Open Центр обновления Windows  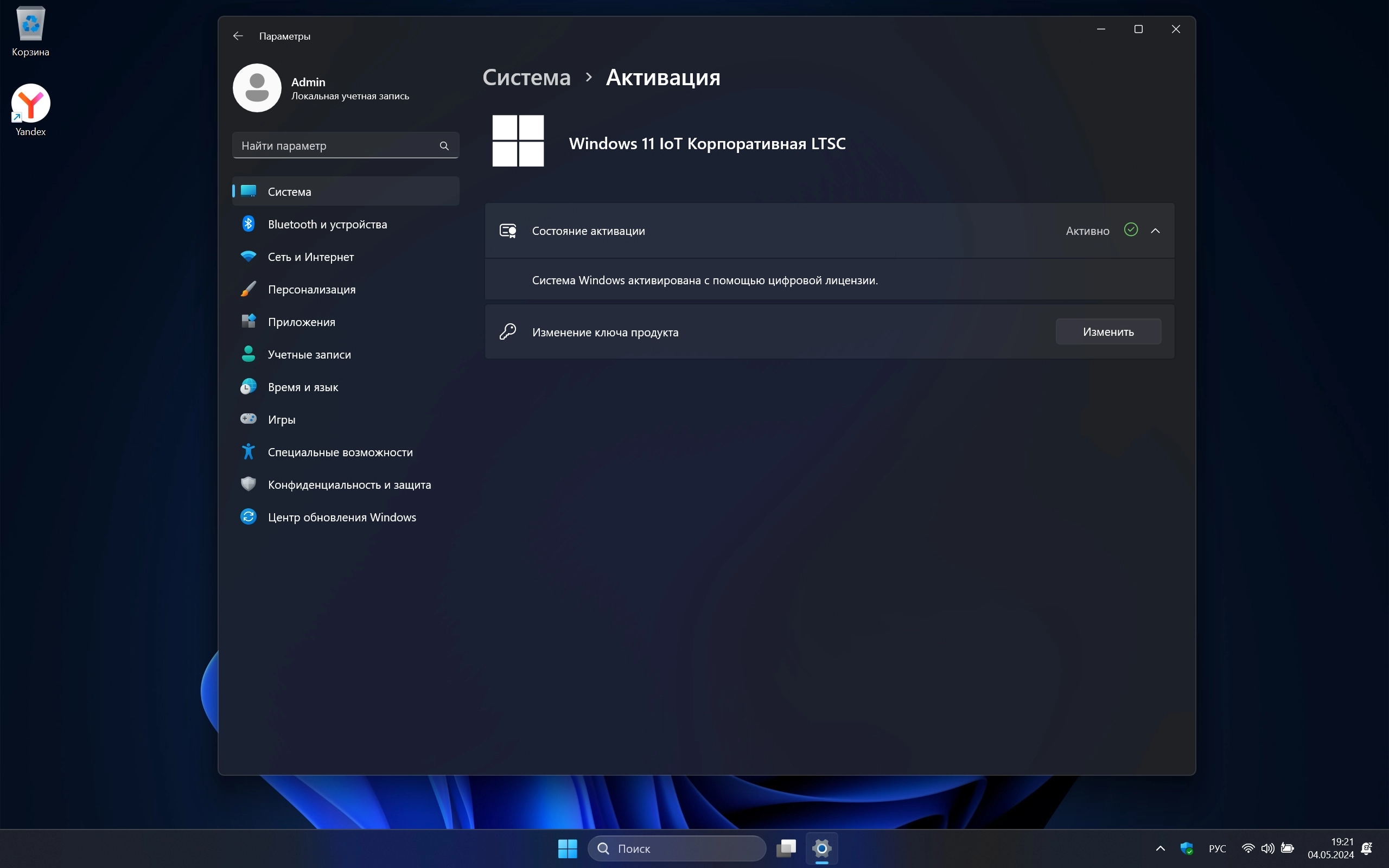pyautogui.click(x=341, y=517)
